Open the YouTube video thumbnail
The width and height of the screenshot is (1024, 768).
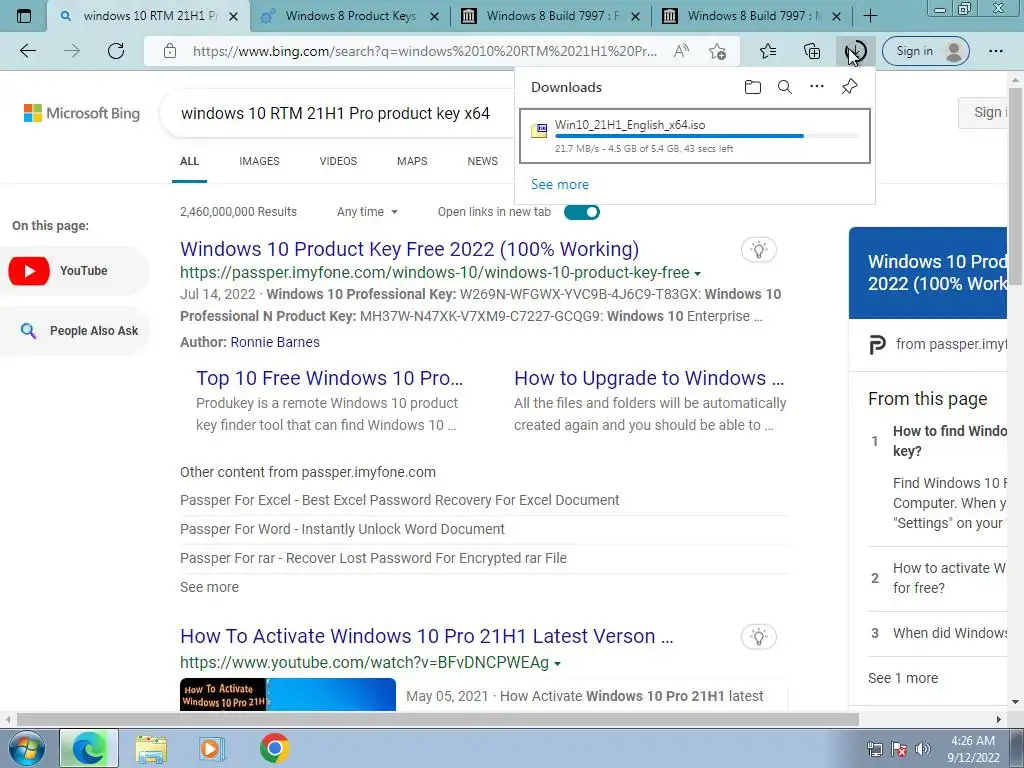(287, 694)
